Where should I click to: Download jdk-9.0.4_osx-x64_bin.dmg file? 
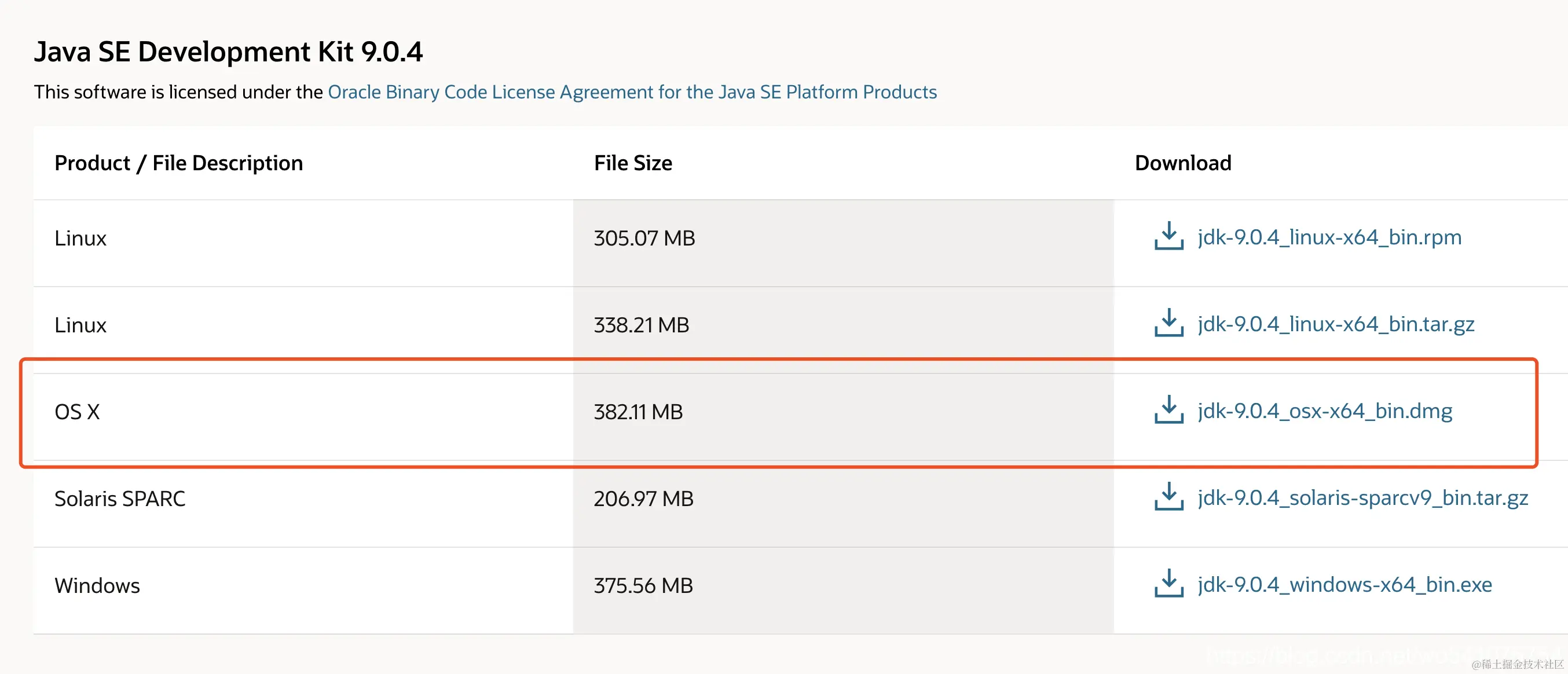[x=1325, y=411]
